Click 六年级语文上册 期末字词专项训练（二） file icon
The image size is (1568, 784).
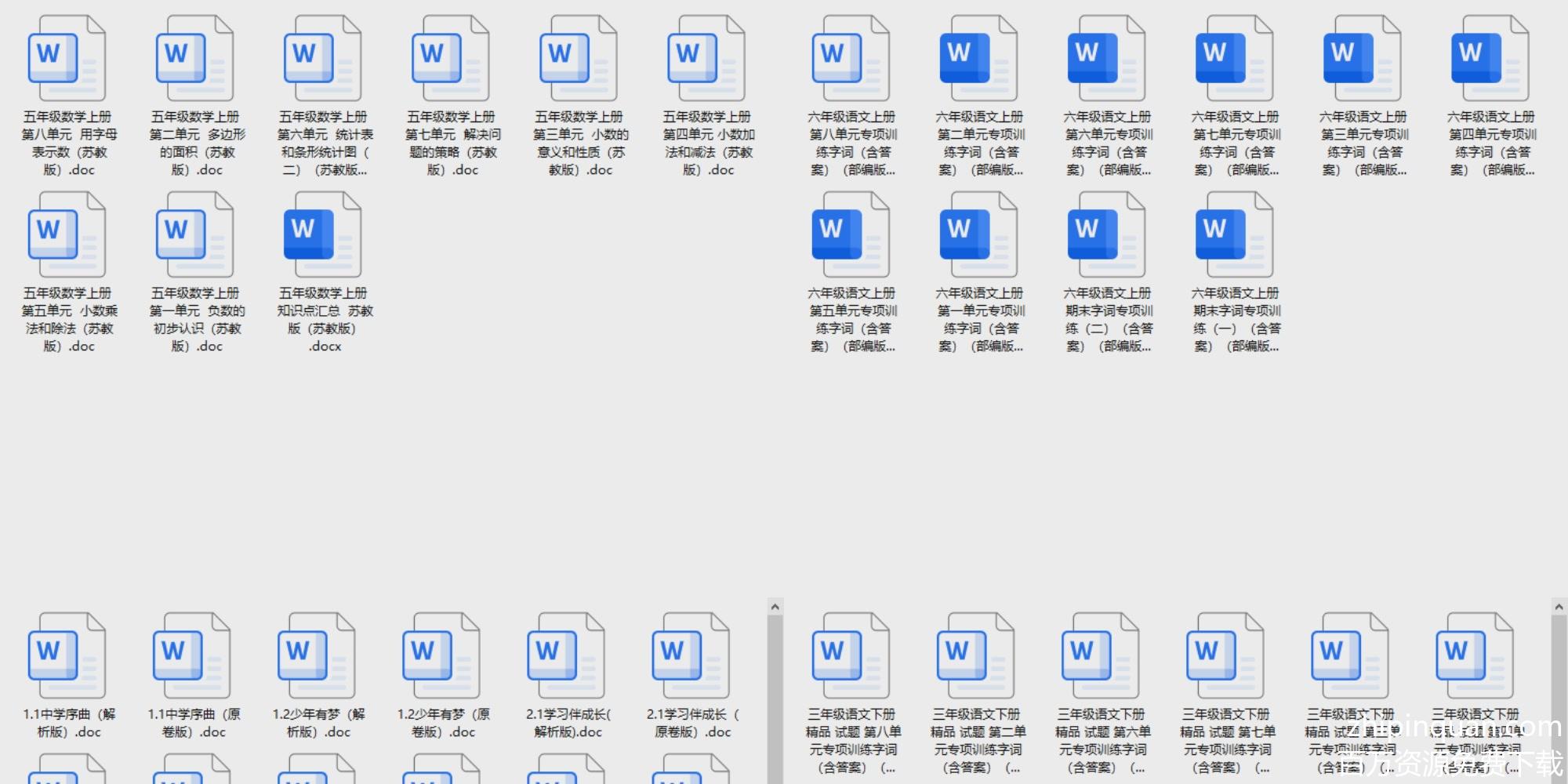[x=1107, y=234]
